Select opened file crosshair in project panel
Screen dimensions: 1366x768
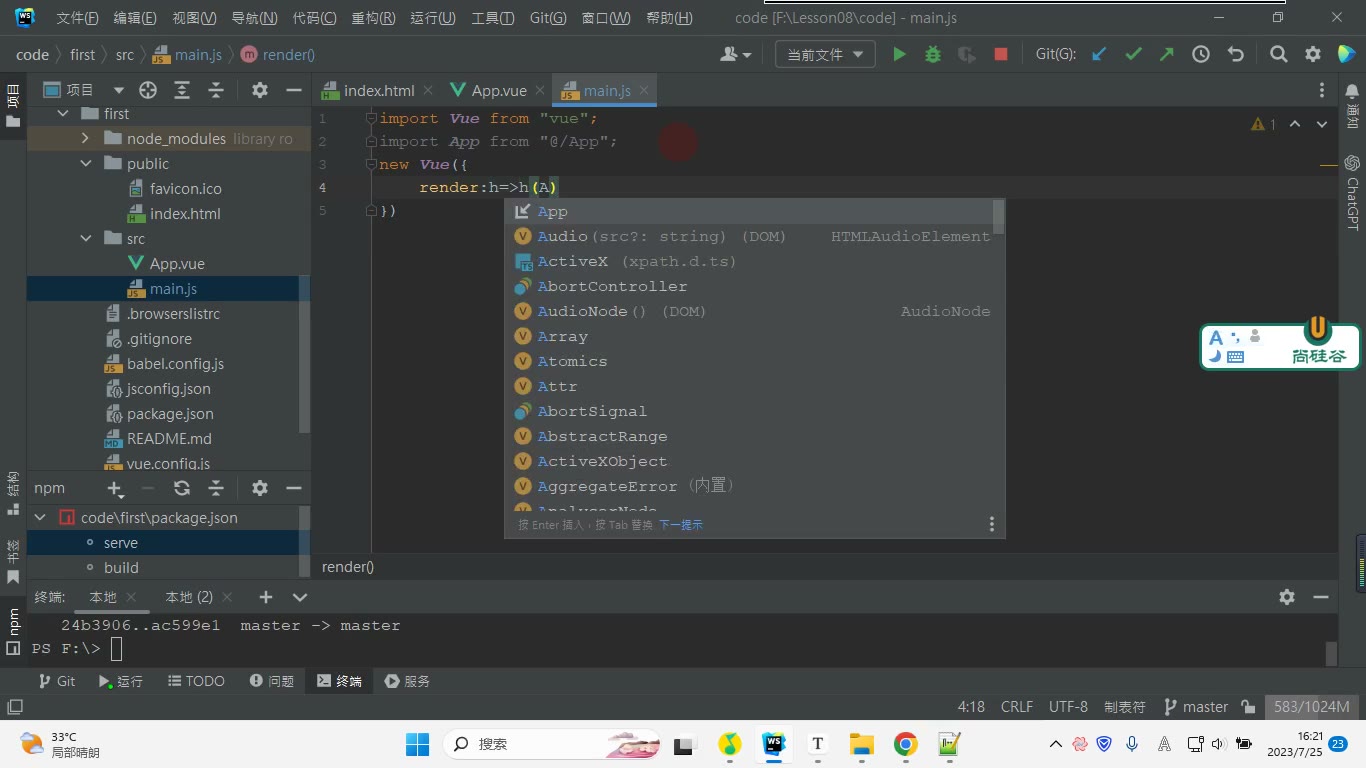pyautogui.click(x=148, y=90)
